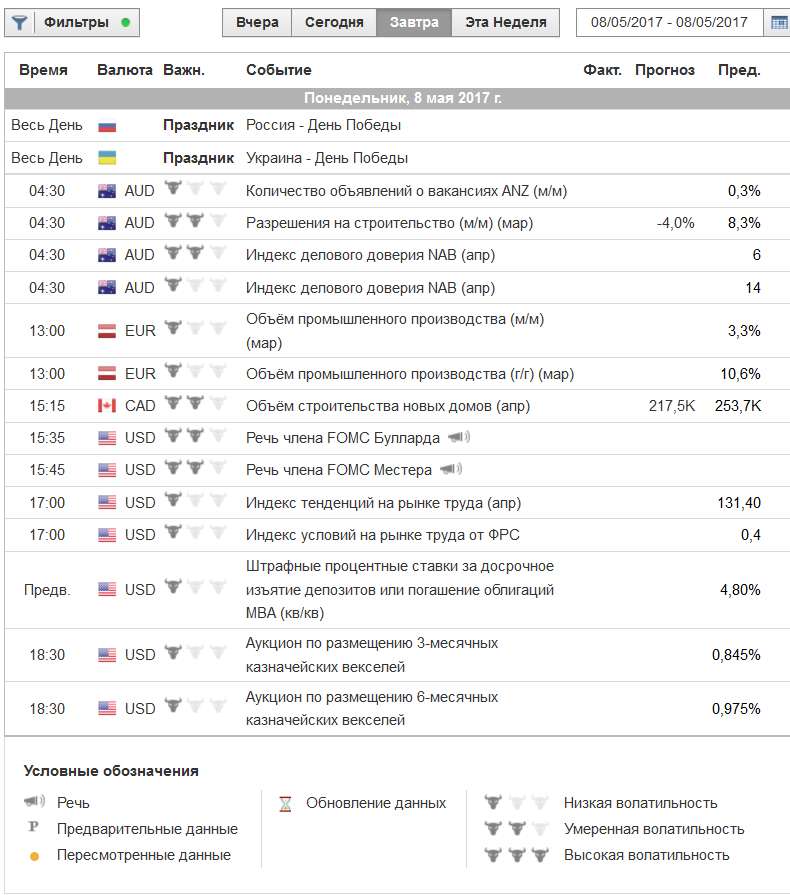Viewport: 790px width, 895px height.
Task: Click volatility bulls in ANZ vacancies row
Action: 195,188
